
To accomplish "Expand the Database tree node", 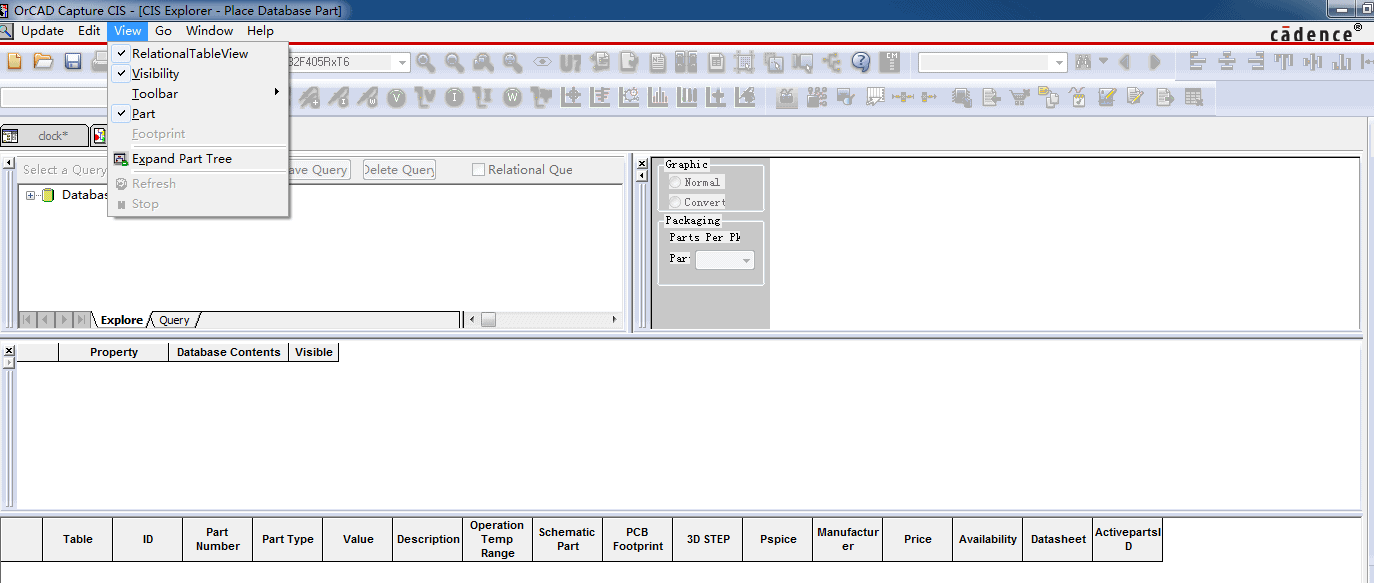I will [x=31, y=195].
